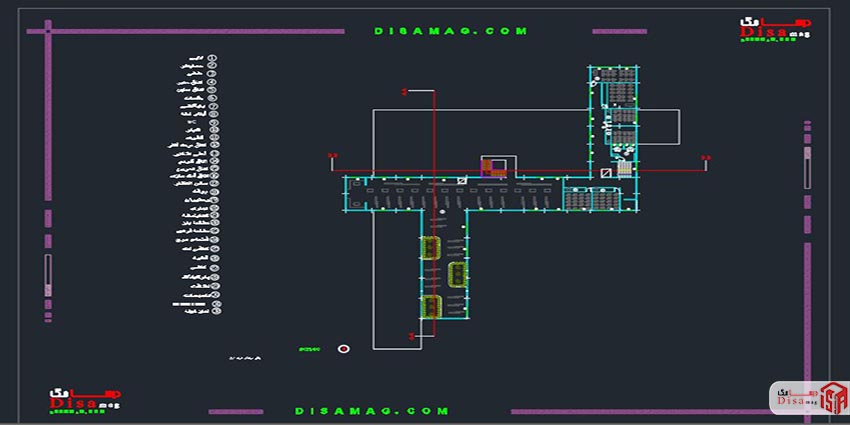Select the white drawing title text below the legend
Screen dimensions: 850x425
pos(245,357)
